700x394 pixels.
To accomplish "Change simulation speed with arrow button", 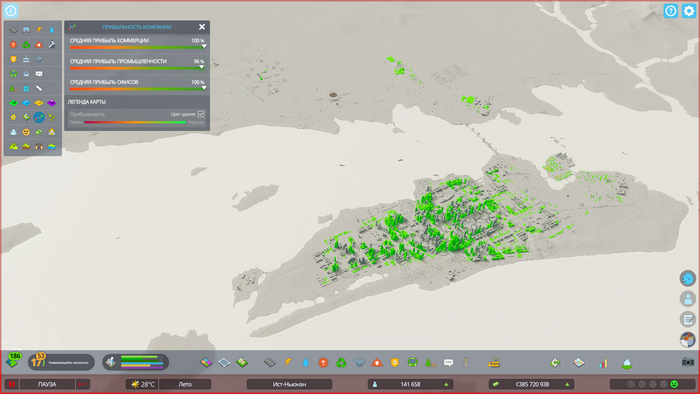I will coord(83,384).
